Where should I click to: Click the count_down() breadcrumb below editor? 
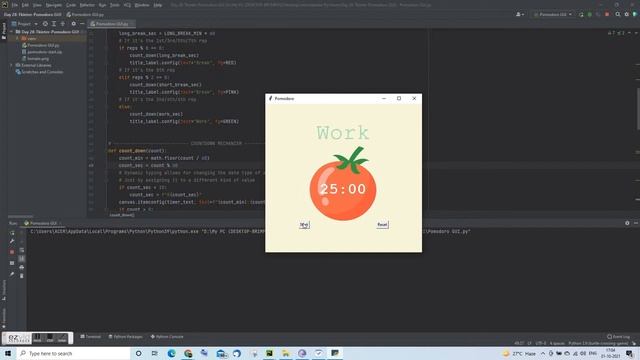[x=122, y=215]
